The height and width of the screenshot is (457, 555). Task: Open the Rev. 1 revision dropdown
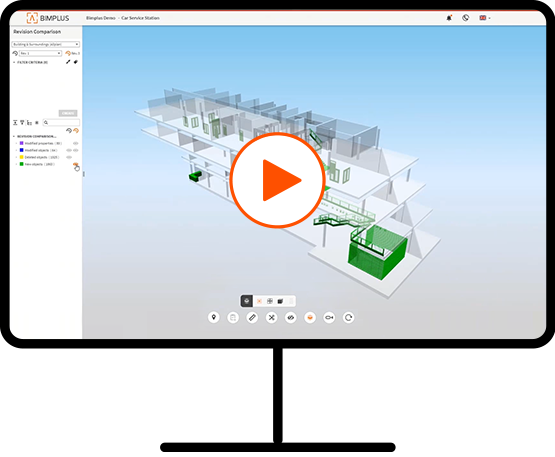pyautogui.click(x=40, y=53)
